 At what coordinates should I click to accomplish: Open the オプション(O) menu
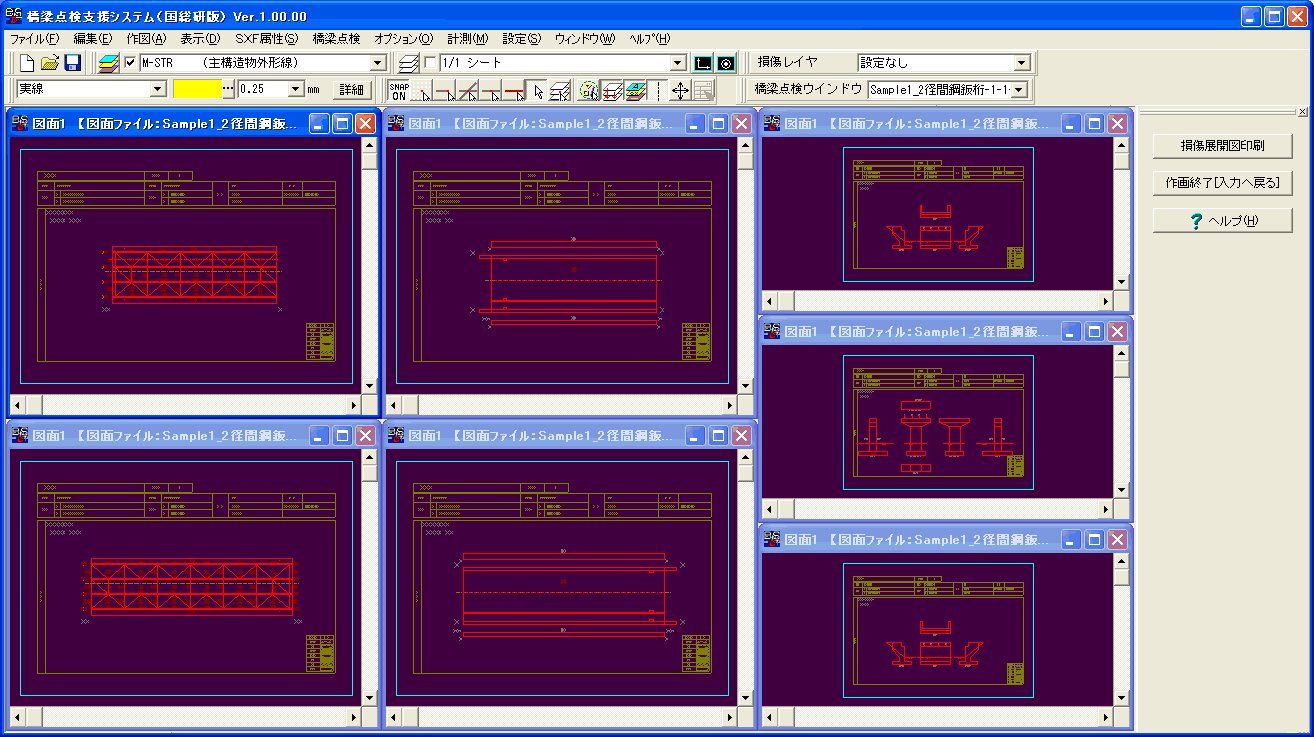[403, 39]
